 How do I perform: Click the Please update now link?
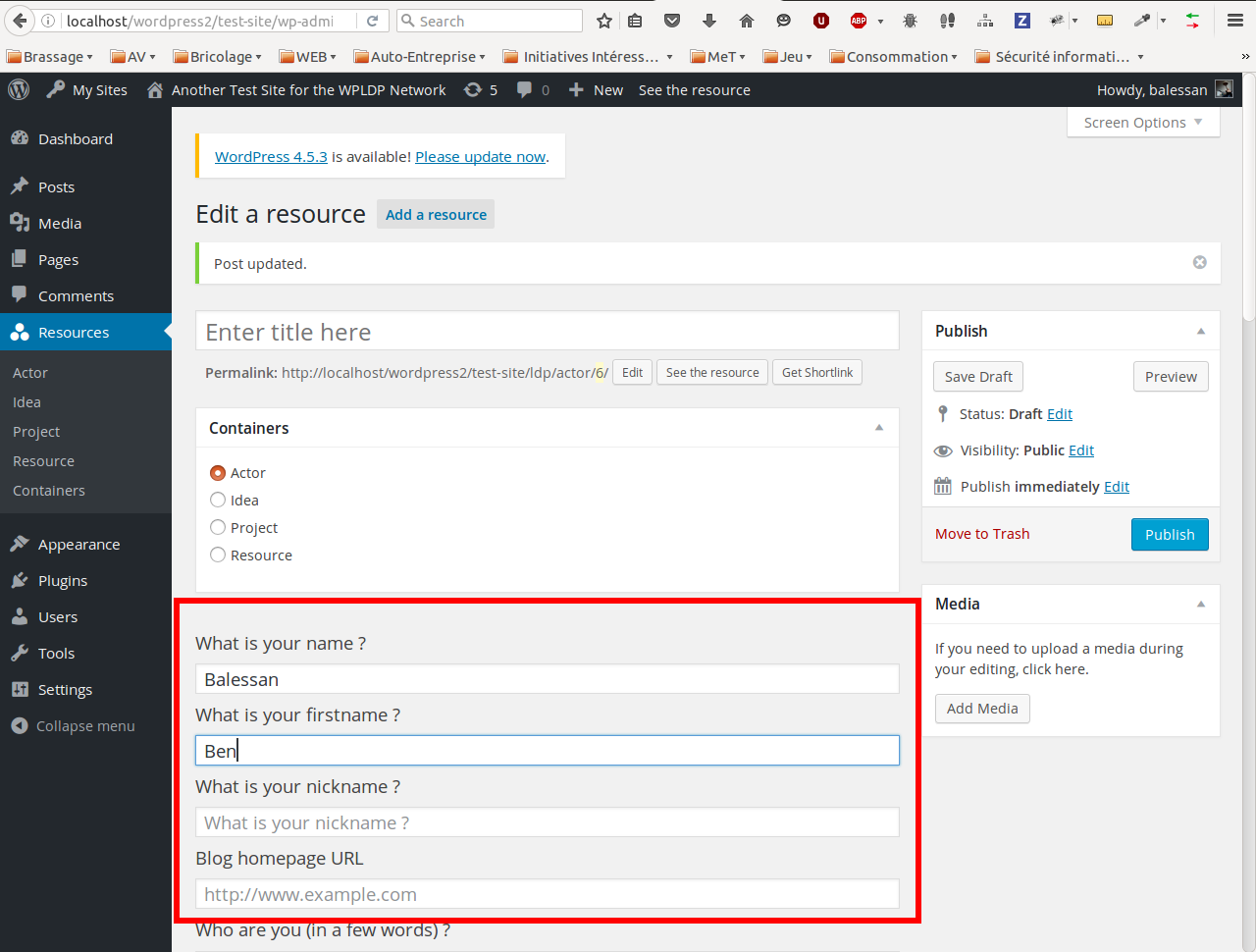click(x=481, y=156)
